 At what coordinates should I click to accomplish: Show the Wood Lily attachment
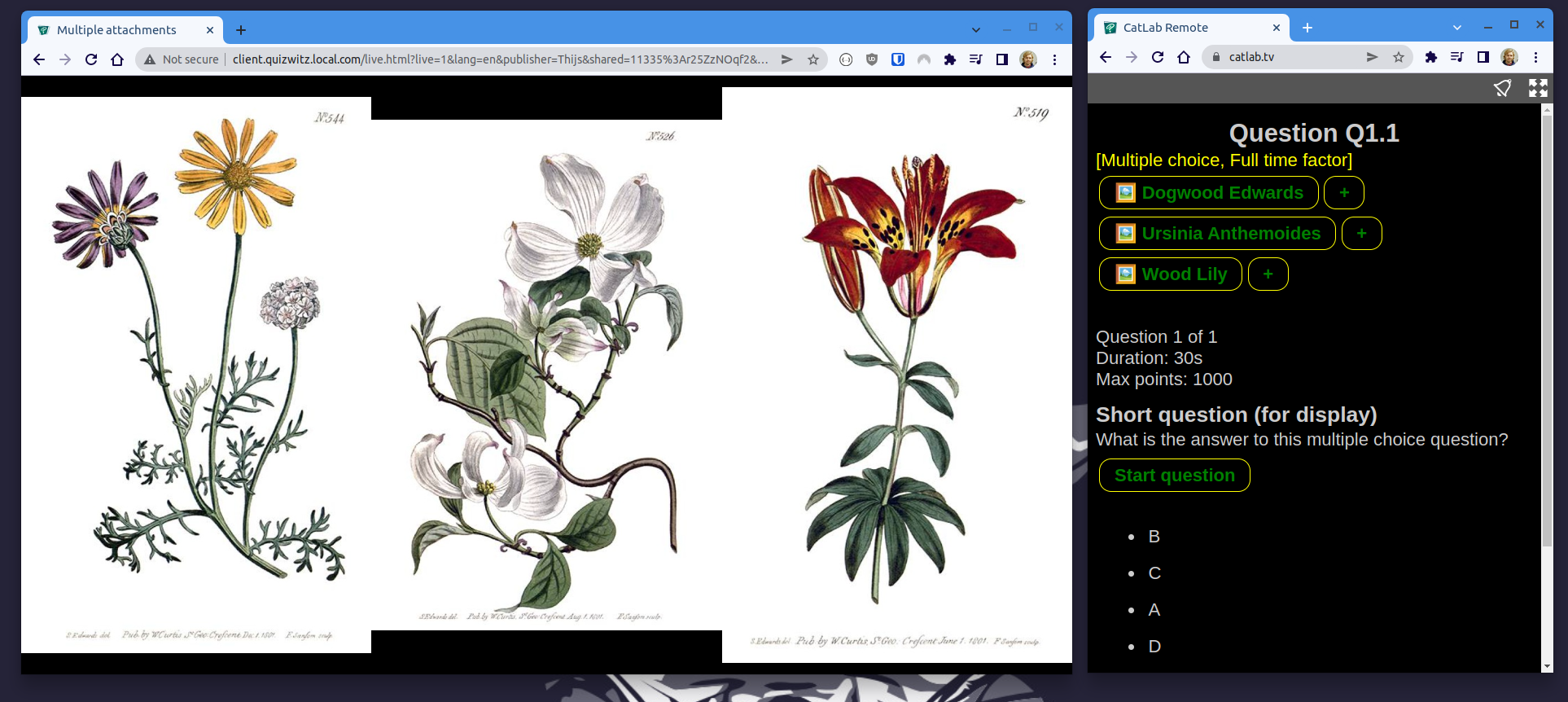point(1171,274)
